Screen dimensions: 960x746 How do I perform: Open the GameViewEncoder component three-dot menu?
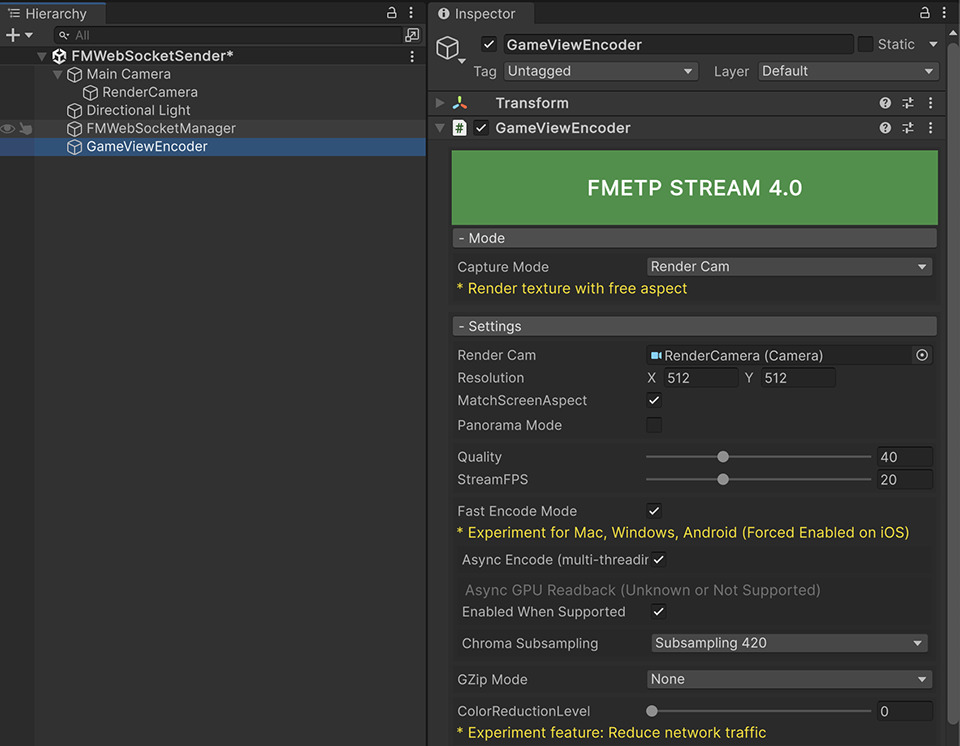(930, 127)
